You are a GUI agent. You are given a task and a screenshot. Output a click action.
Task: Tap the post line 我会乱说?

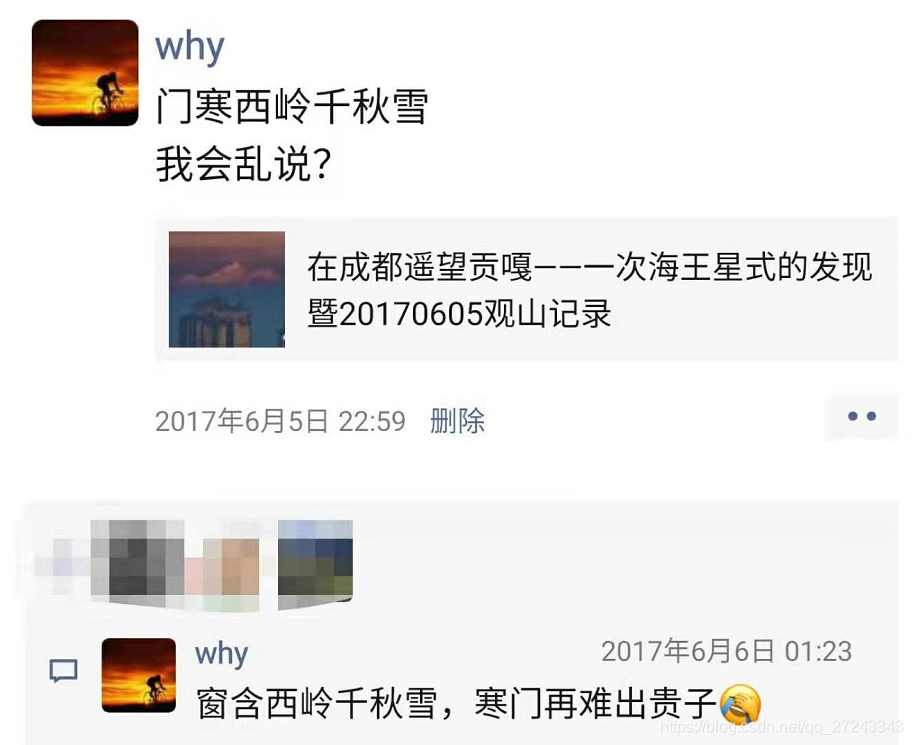coord(243,164)
